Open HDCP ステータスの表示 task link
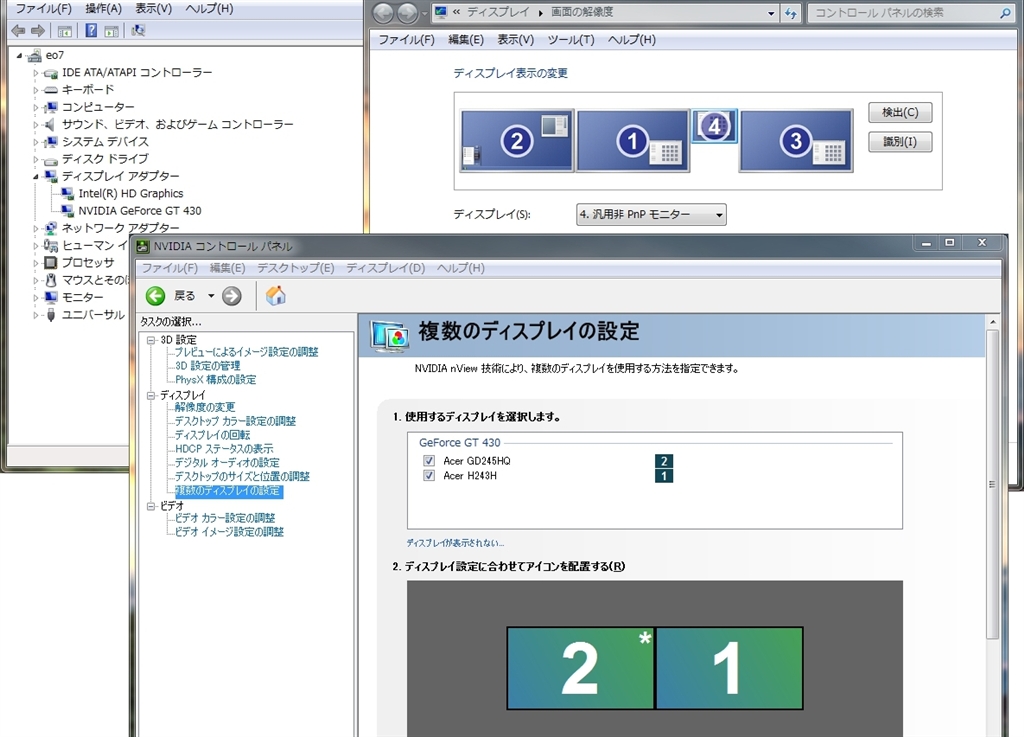The width and height of the screenshot is (1024, 737). tap(224, 448)
